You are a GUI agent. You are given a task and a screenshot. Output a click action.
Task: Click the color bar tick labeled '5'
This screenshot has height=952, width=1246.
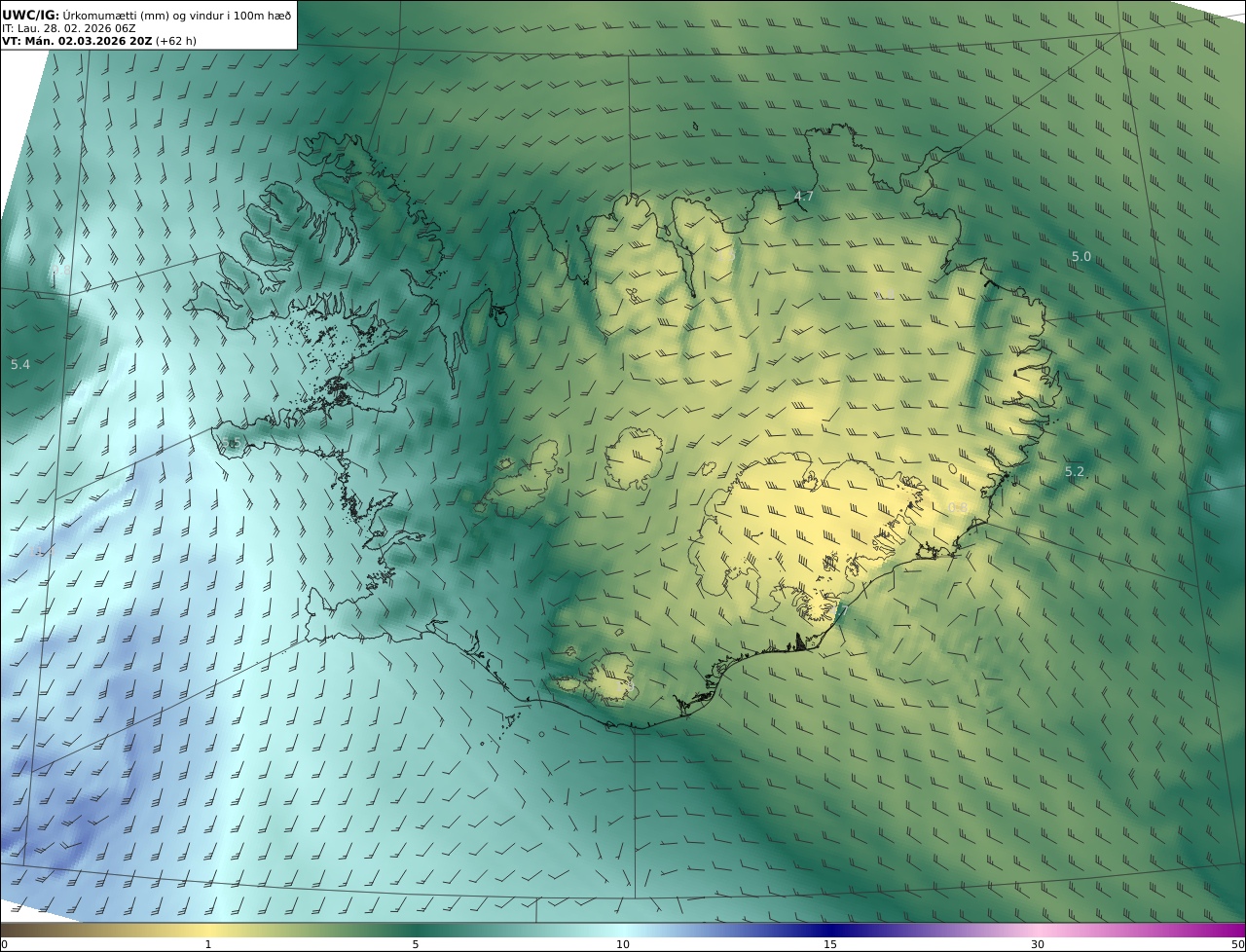(416, 944)
